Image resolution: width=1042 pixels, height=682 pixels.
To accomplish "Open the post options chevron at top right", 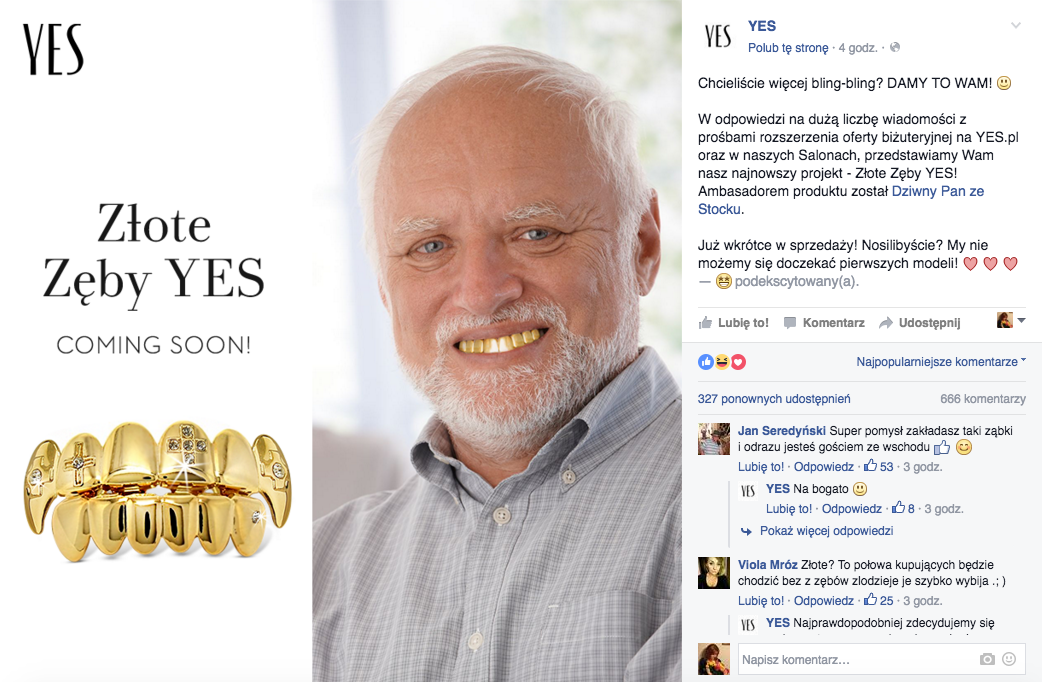I will click(x=1015, y=25).
